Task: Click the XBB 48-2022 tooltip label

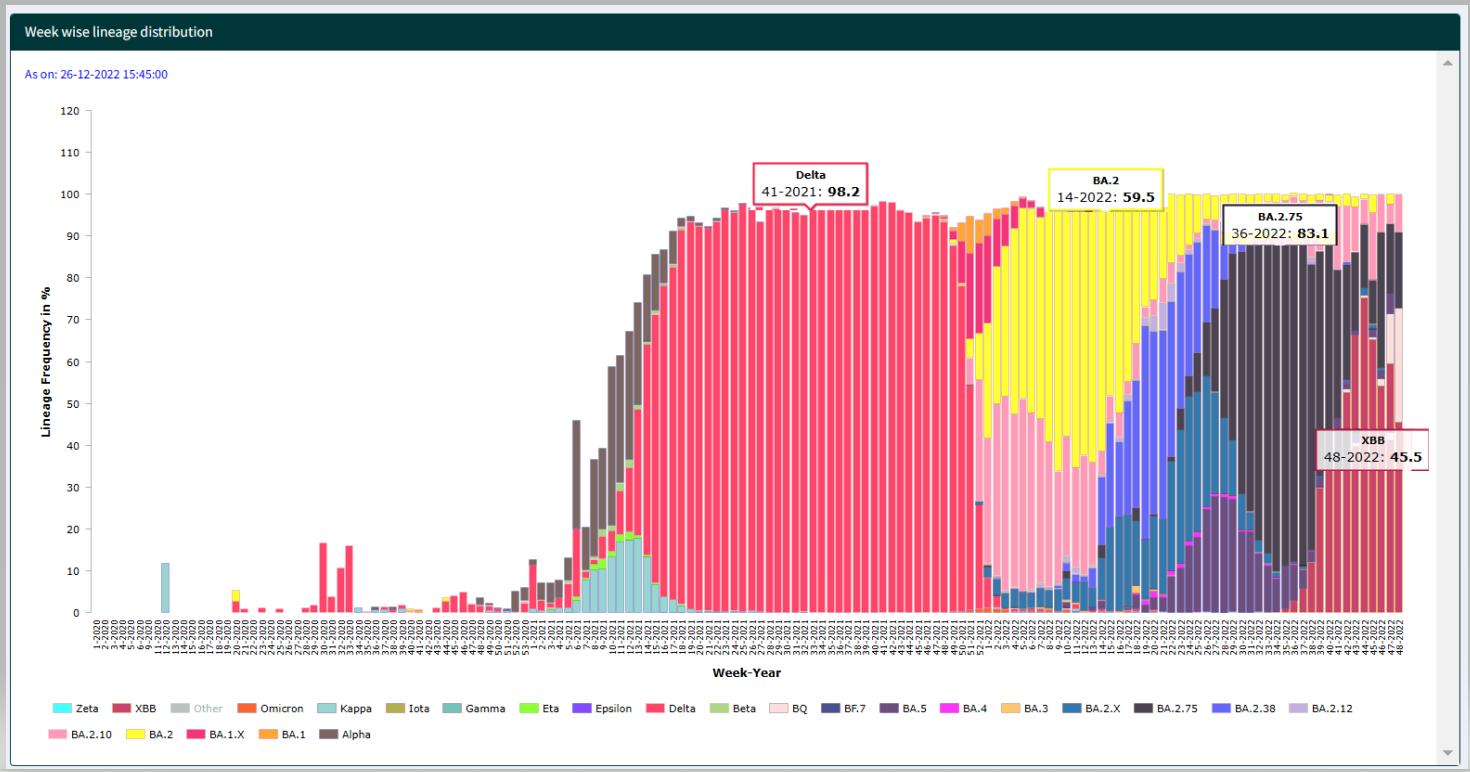Action: point(1372,450)
